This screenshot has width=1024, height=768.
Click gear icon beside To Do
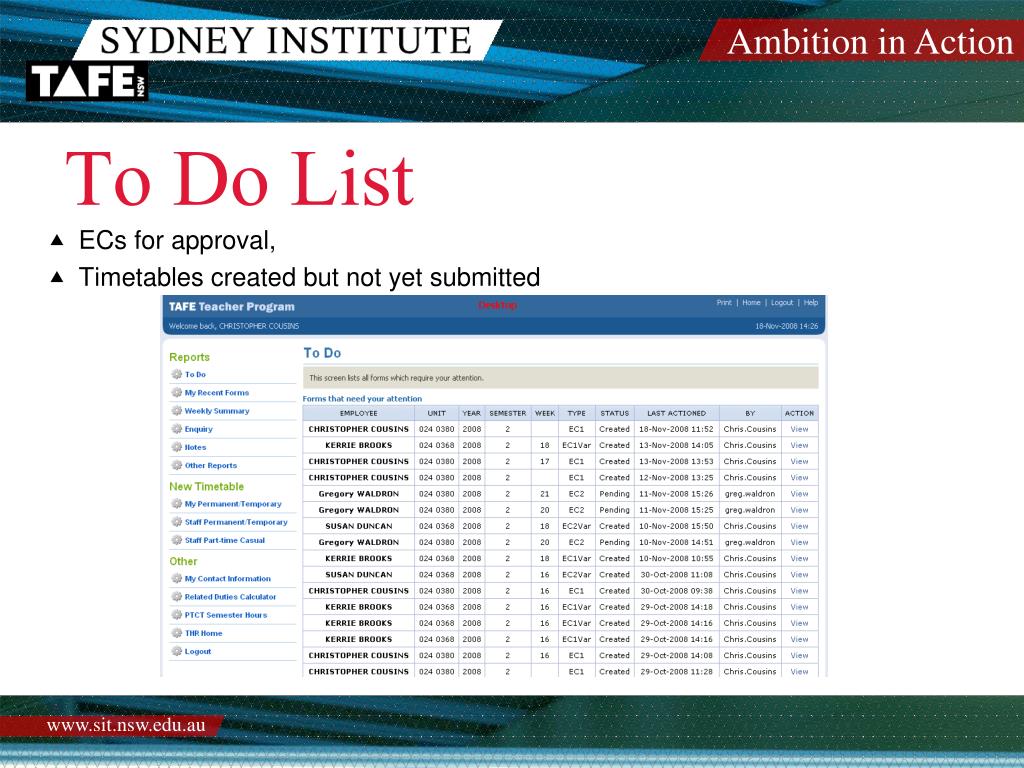tap(176, 374)
